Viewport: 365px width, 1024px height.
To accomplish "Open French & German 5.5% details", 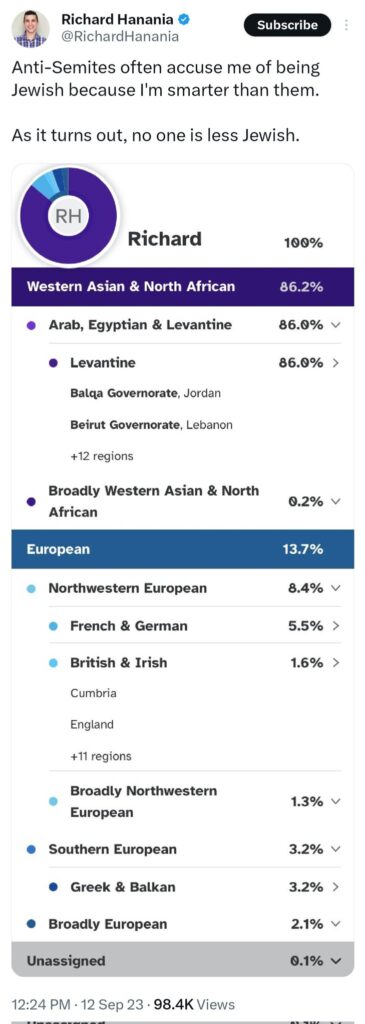I will point(336,626).
